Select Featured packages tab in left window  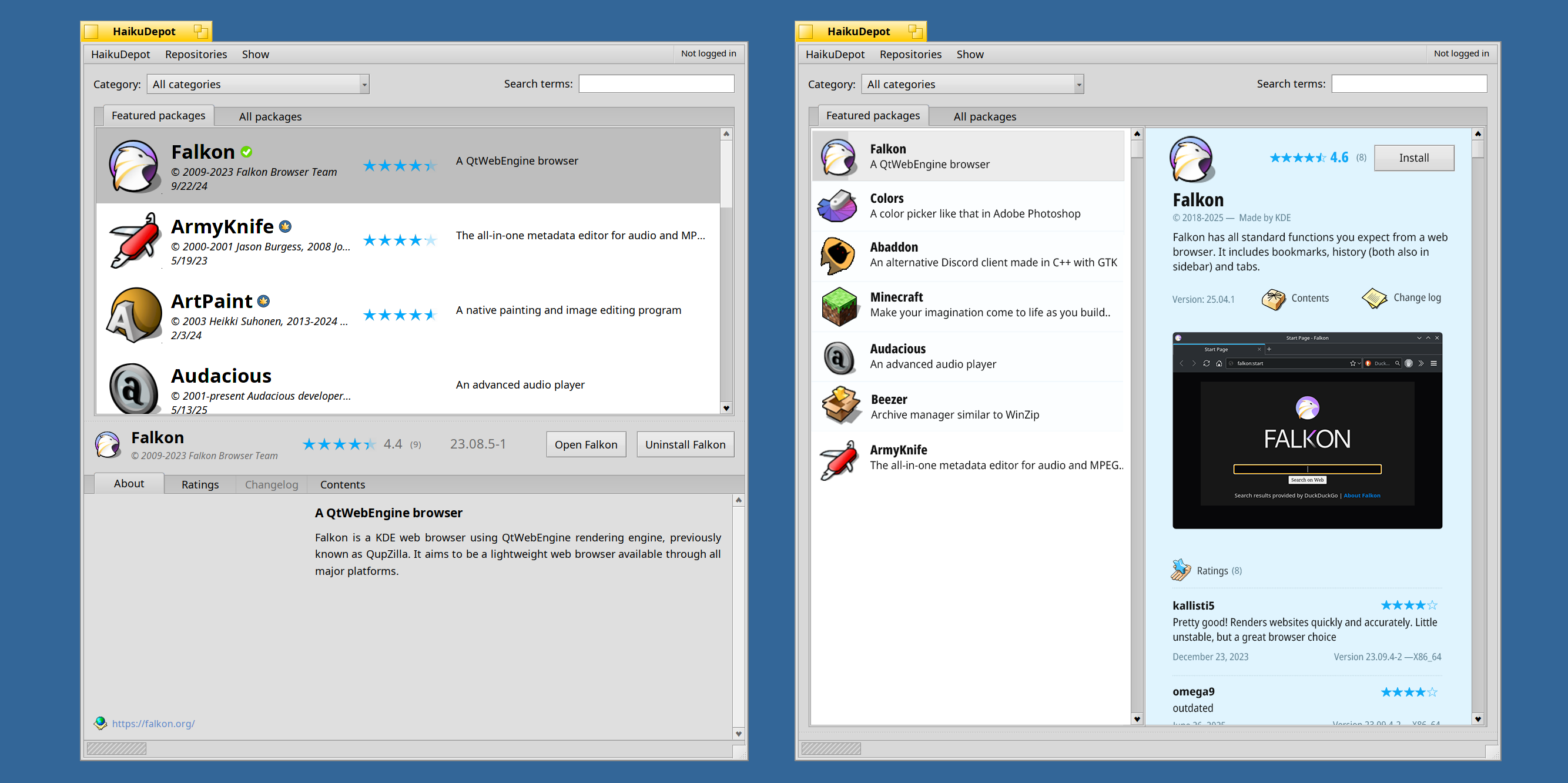point(158,115)
